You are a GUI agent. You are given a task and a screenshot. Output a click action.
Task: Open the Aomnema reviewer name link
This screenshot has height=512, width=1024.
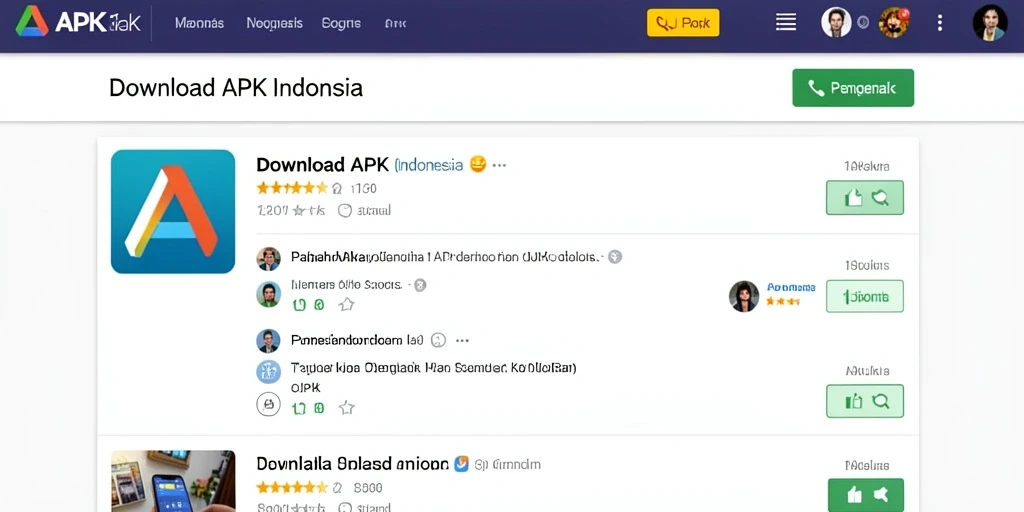coord(791,287)
